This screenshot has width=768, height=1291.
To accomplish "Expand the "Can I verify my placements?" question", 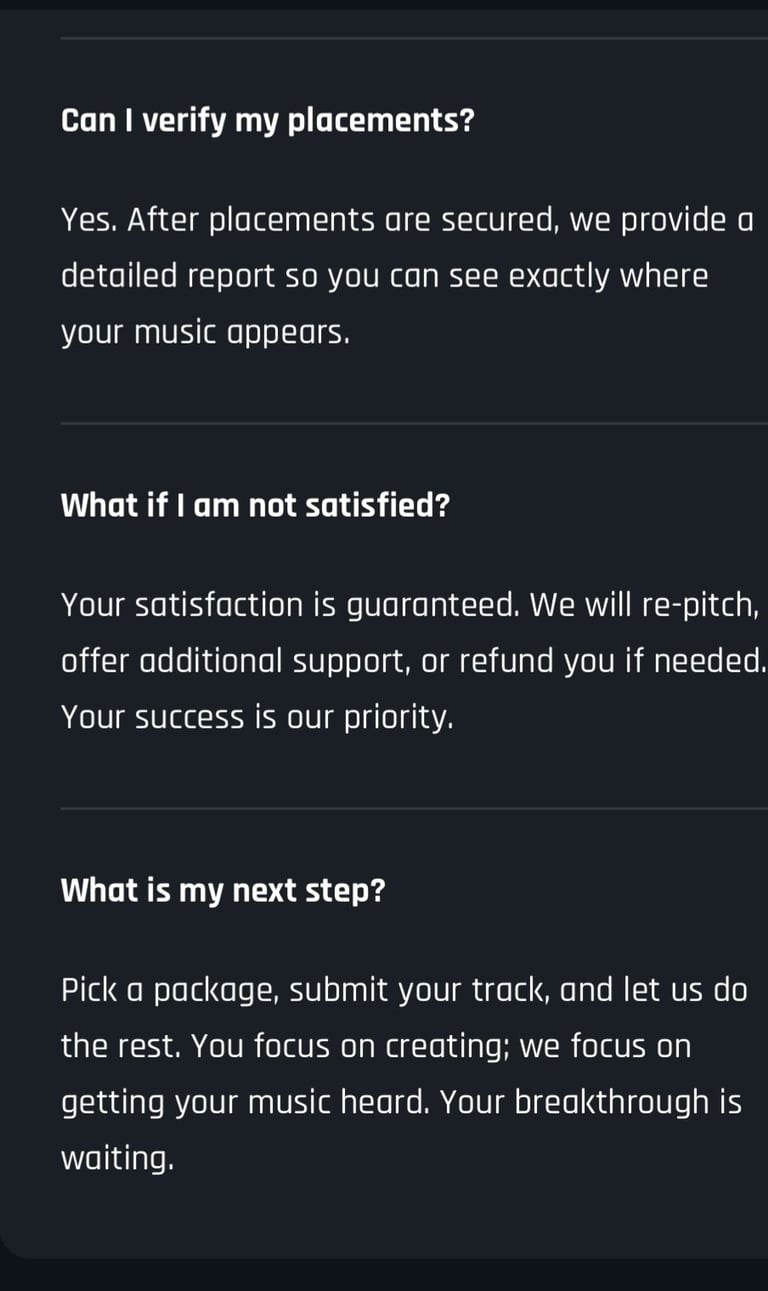I will pos(267,121).
